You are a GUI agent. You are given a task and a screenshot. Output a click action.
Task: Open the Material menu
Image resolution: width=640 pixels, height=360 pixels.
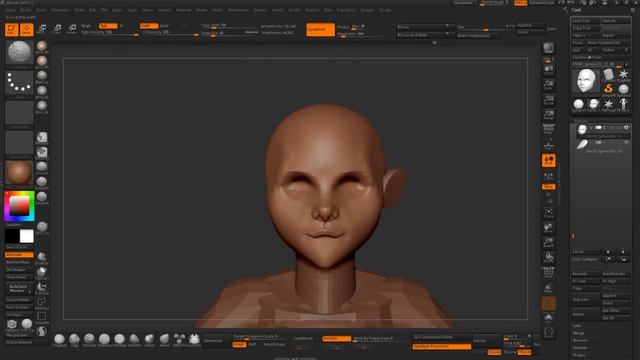pyautogui.click(x=183, y=10)
